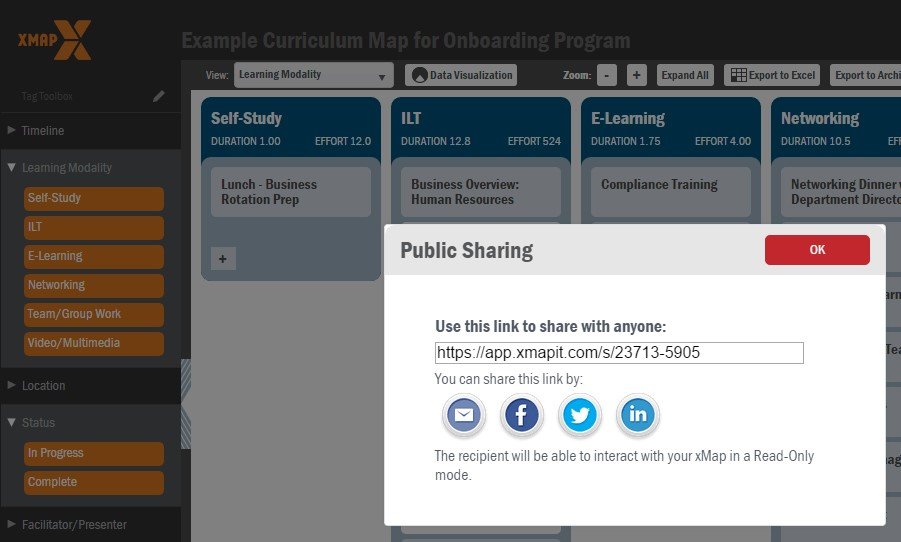Click Export to Archive button
Image resolution: width=901 pixels, height=542 pixels.
[x=865, y=75]
